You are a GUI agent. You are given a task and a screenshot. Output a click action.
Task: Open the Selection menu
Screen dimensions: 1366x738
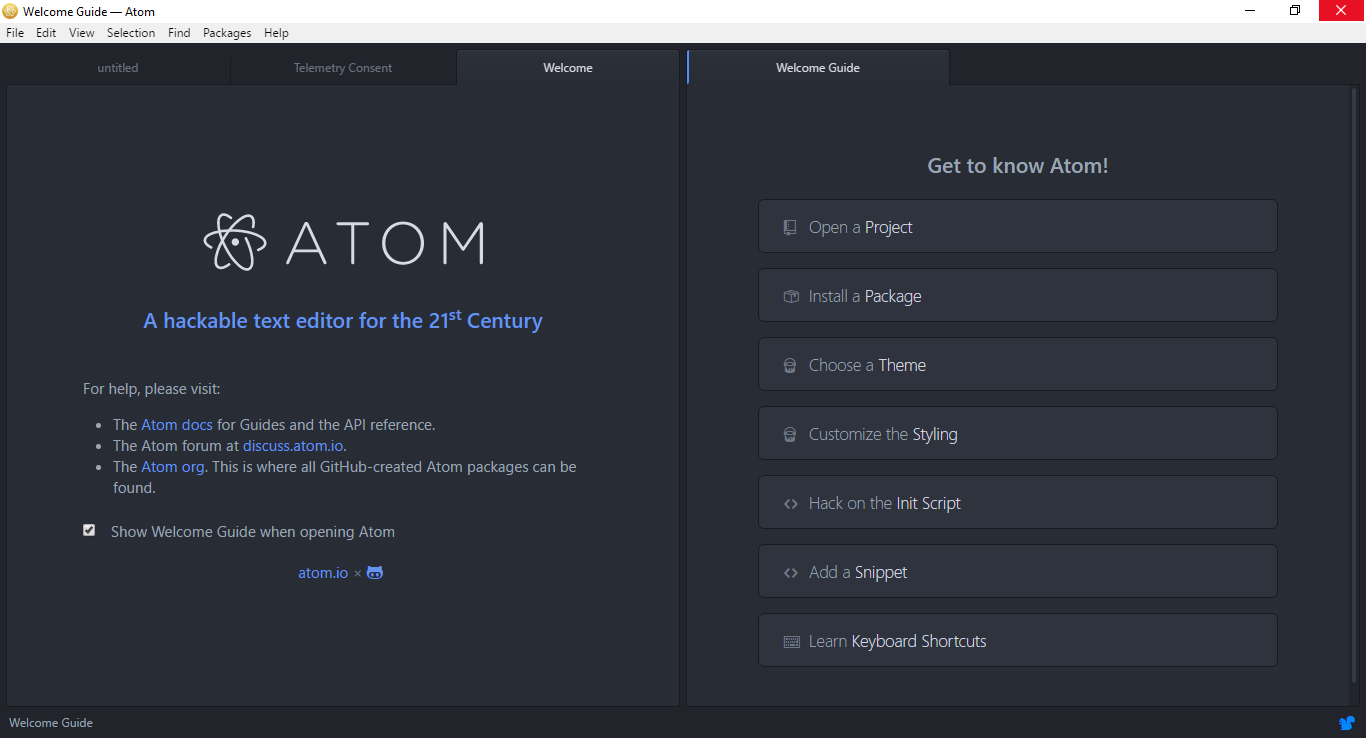[131, 33]
